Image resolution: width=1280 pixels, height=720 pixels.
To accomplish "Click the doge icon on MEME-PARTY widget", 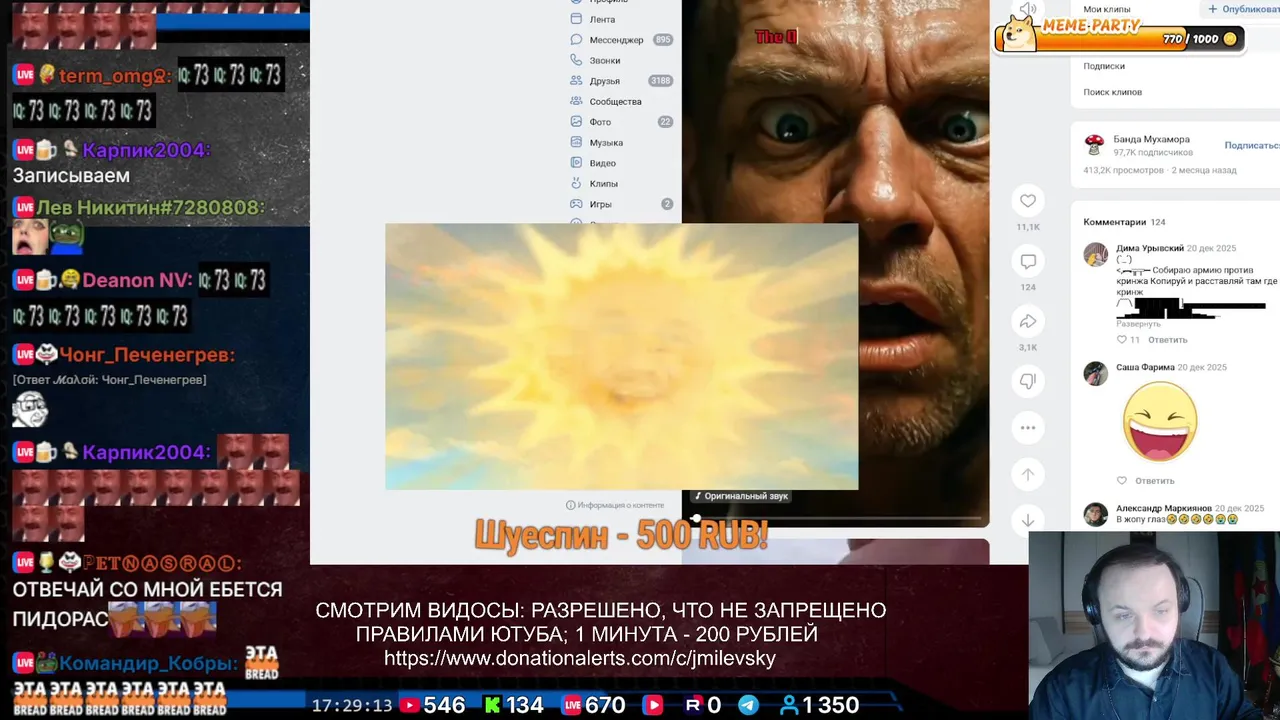I will pos(1019,33).
